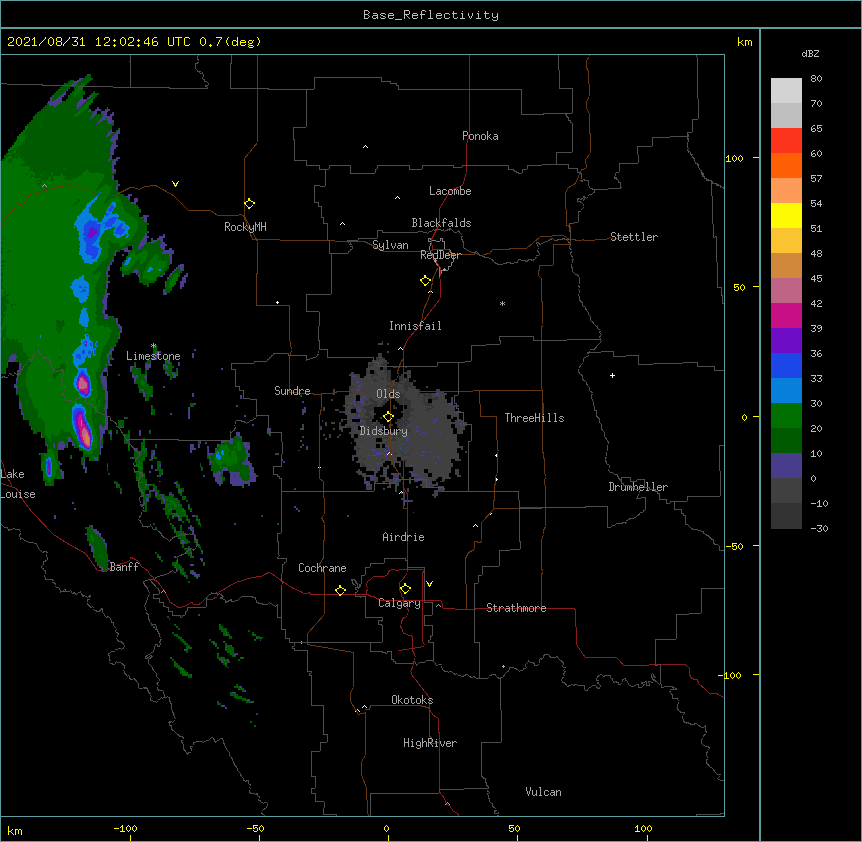
Task: Click the 100 tick on the horizontal axis
Action: click(643, 829)
